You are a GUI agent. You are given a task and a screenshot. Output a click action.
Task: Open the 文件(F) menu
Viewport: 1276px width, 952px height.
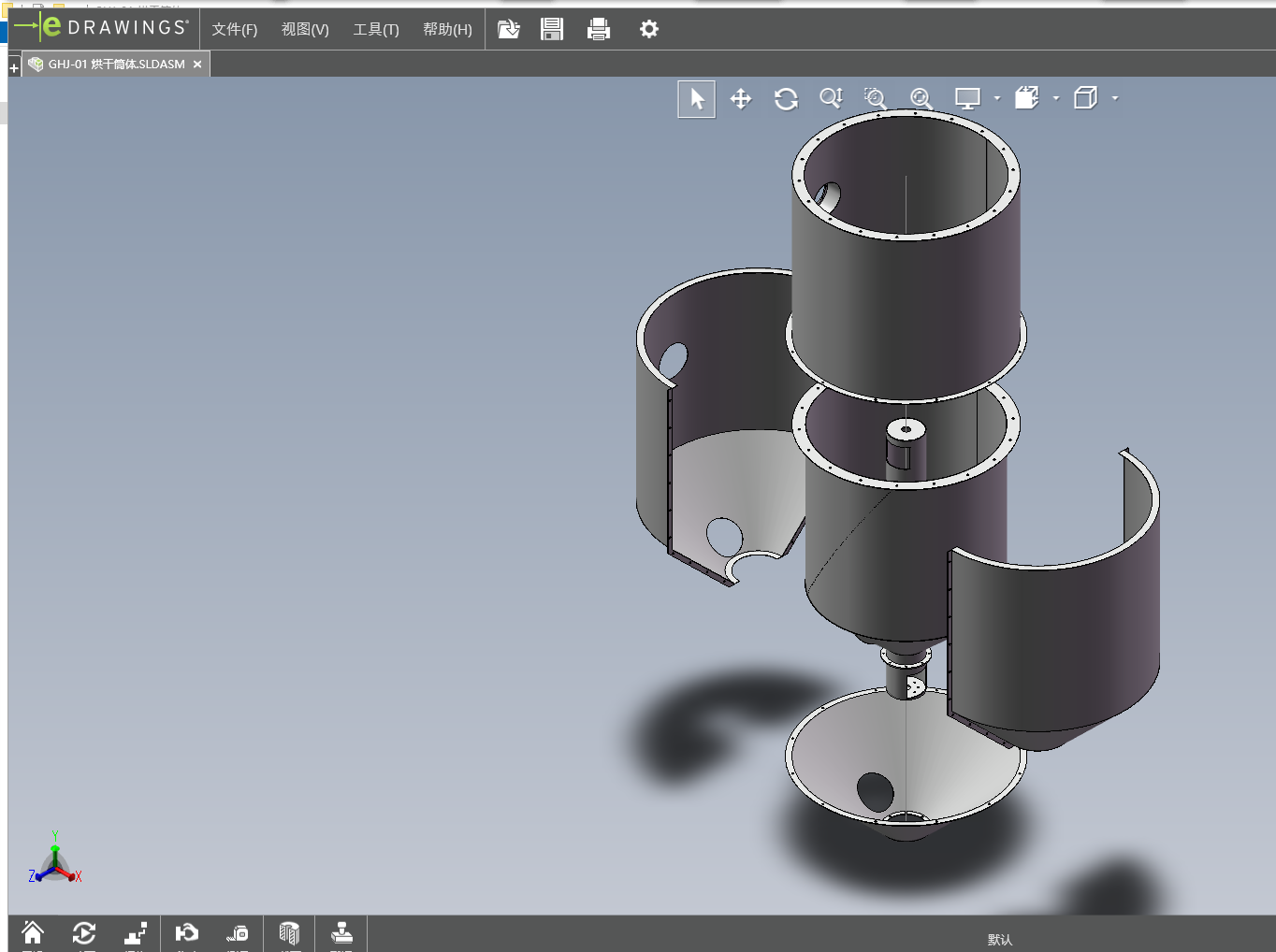pyautogui.click(x=234, y=30)
